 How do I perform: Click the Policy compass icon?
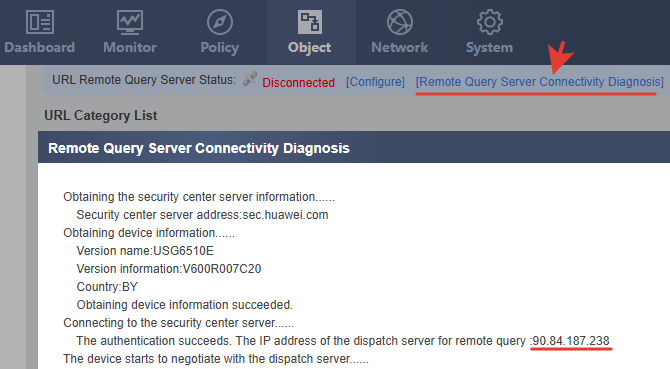pyautogui.click(x=220, y=22)
